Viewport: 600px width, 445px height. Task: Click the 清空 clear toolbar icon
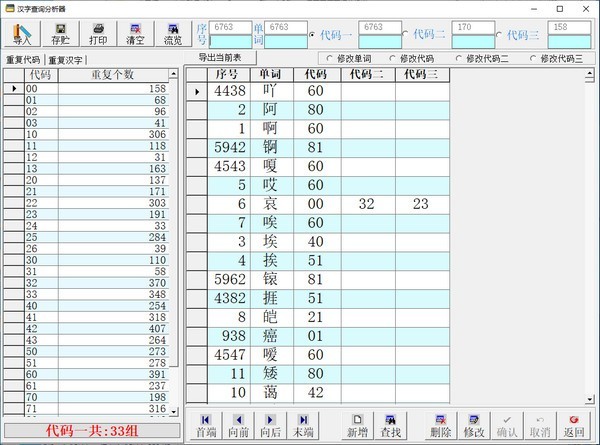click(x=135, y=34)
